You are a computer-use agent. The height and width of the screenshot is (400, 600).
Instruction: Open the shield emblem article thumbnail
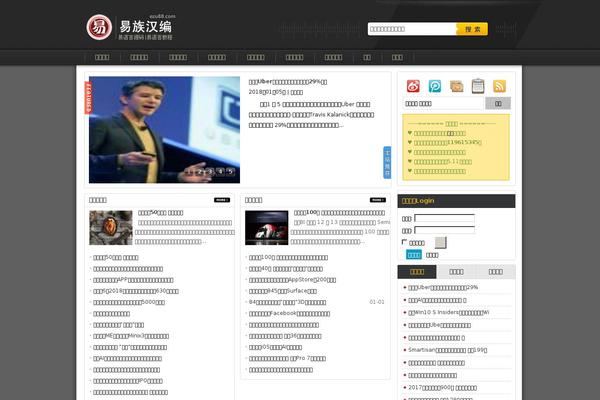[x=111, y=228]
